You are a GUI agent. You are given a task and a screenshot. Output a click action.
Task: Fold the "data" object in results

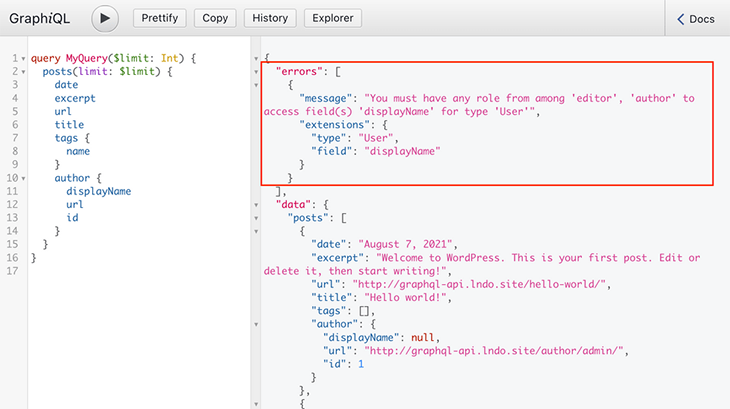pos(256,205)
